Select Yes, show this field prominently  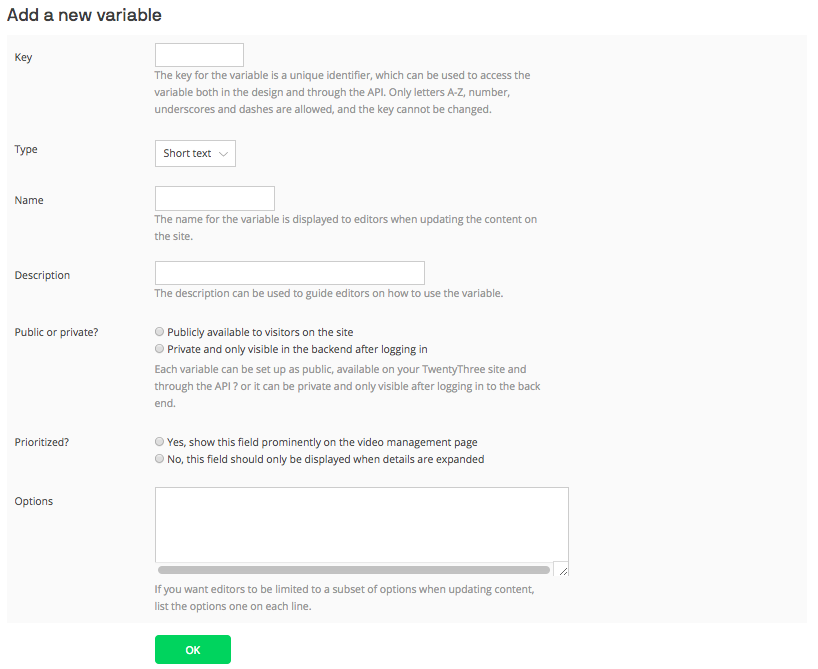160,441
